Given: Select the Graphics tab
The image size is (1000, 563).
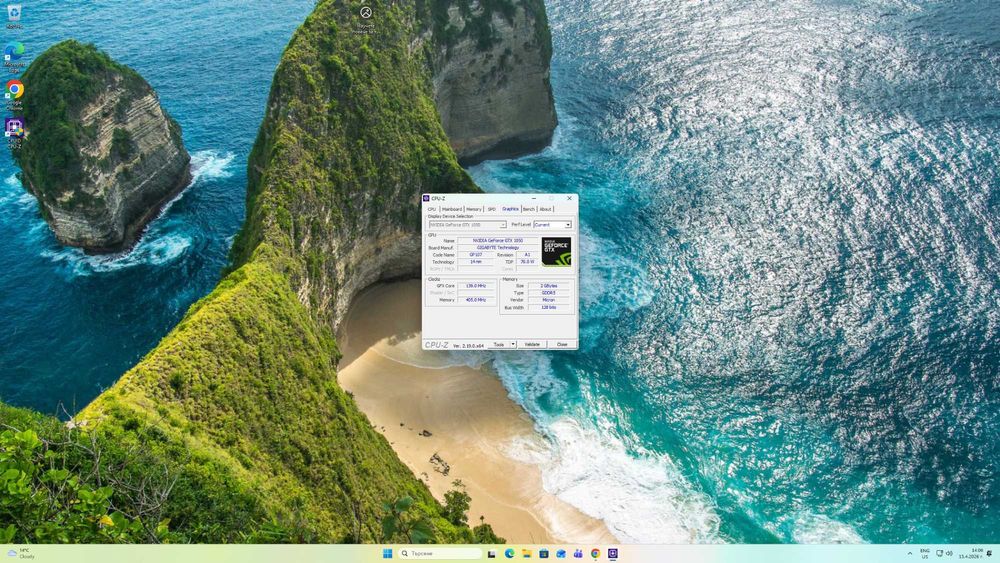Looking at the screenshot, I should click(510, 209).
